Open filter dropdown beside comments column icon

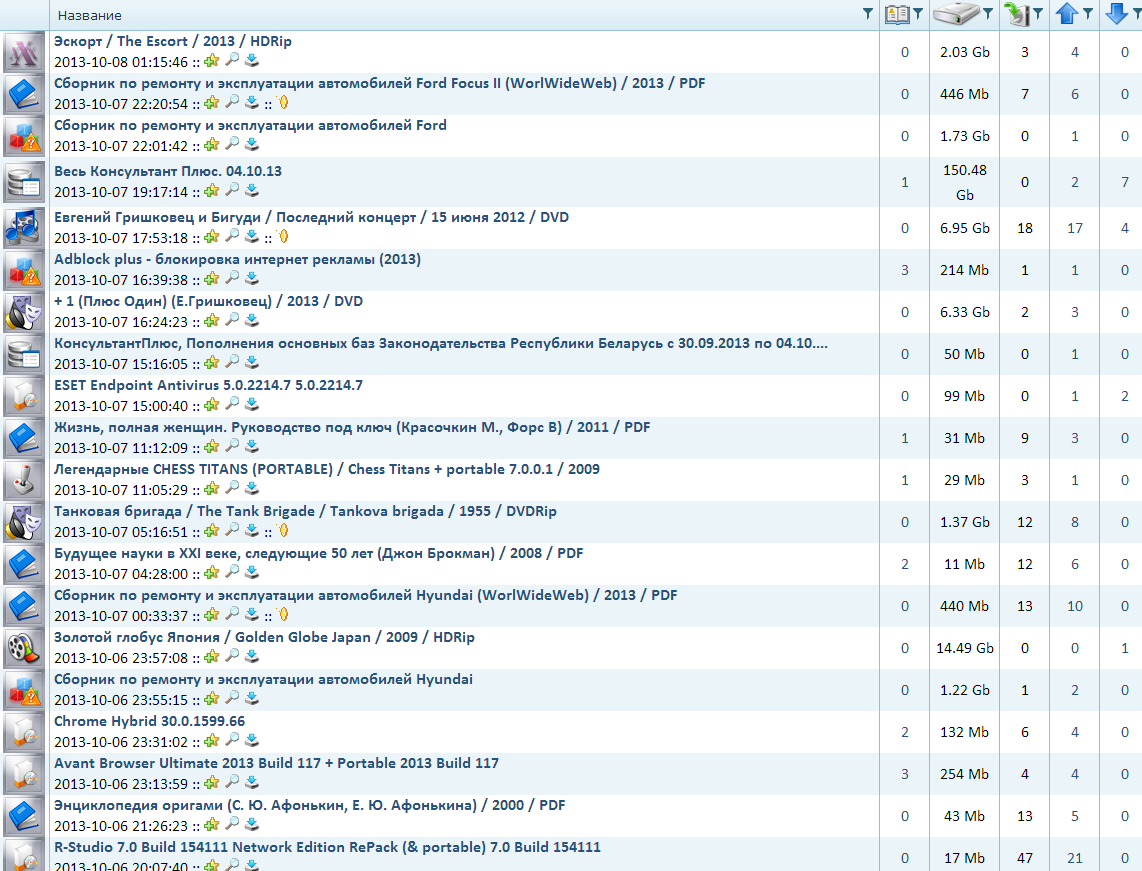click(918, 14)
